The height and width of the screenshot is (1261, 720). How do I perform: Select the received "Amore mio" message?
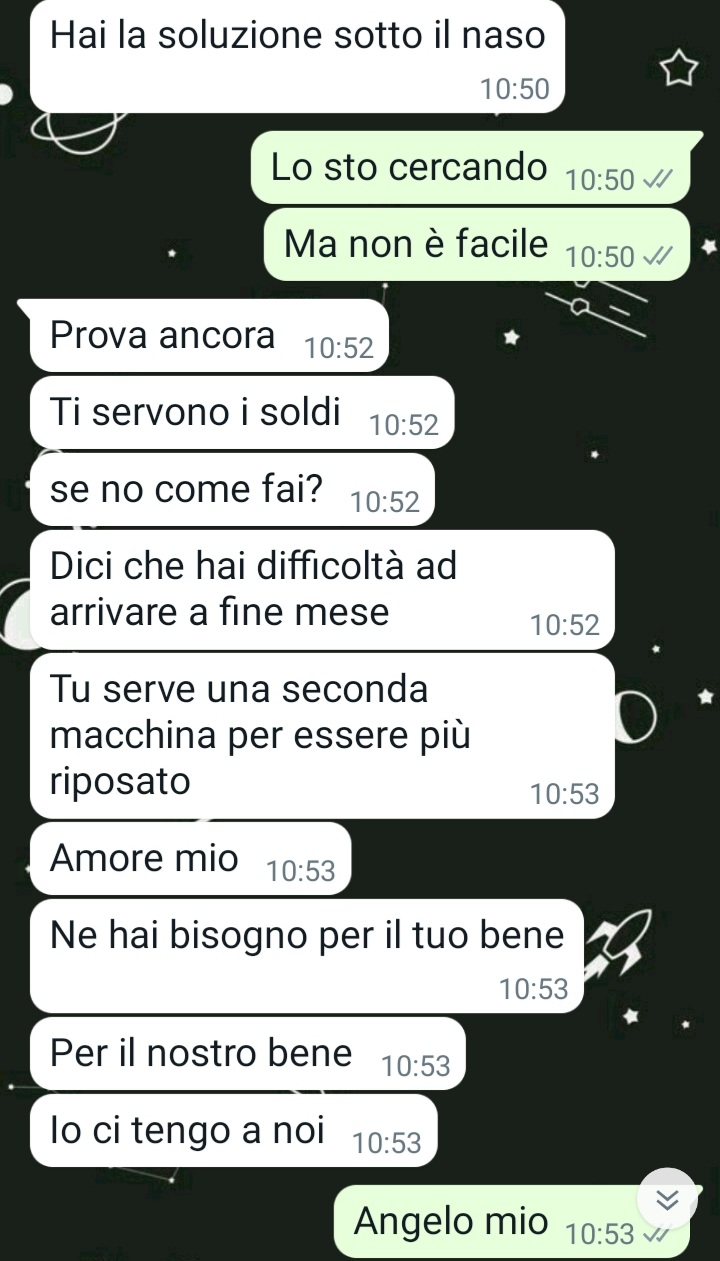(190, 858)
